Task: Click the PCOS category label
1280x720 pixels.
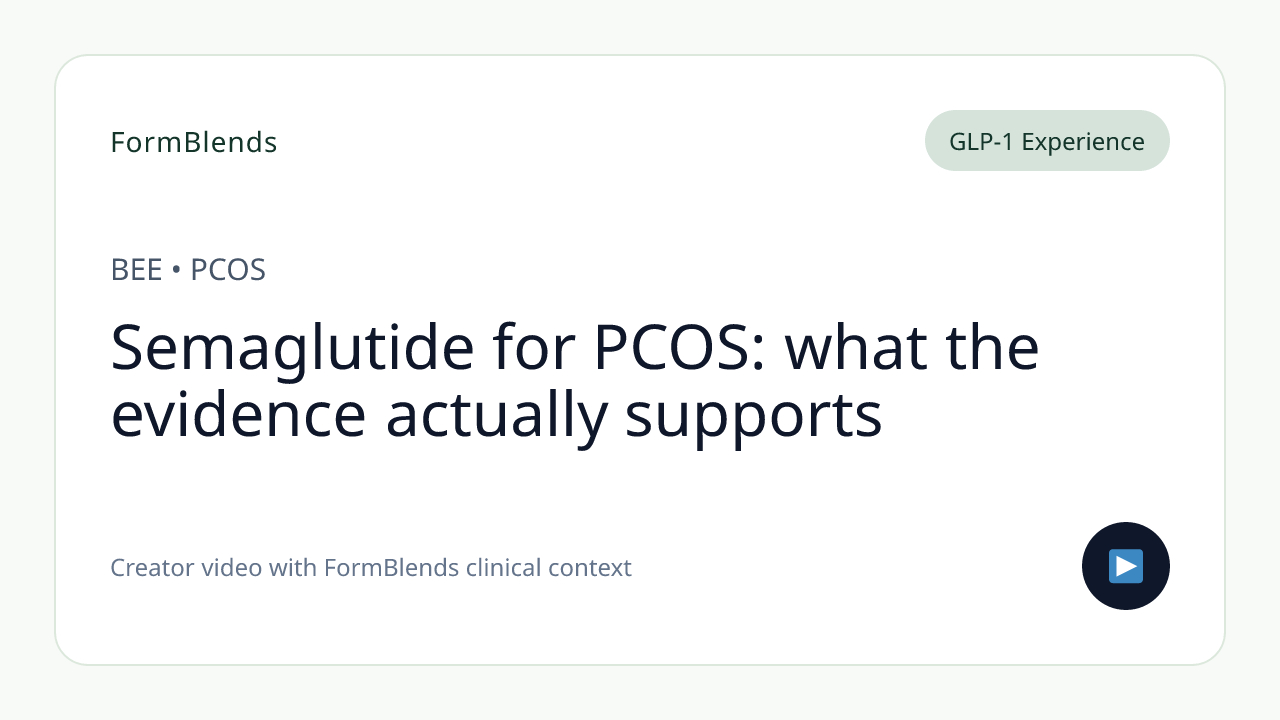Action: [228, 270]
